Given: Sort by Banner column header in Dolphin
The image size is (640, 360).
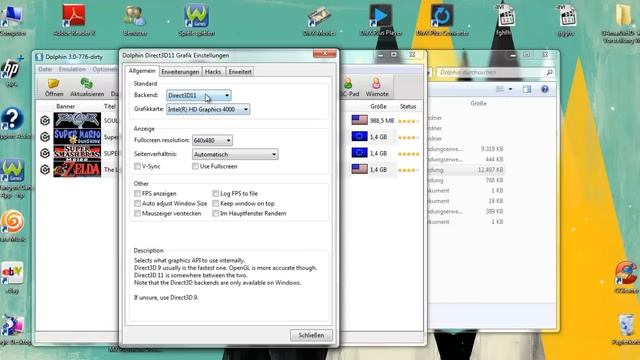Looking at the screenshot, I should point(66,106).
